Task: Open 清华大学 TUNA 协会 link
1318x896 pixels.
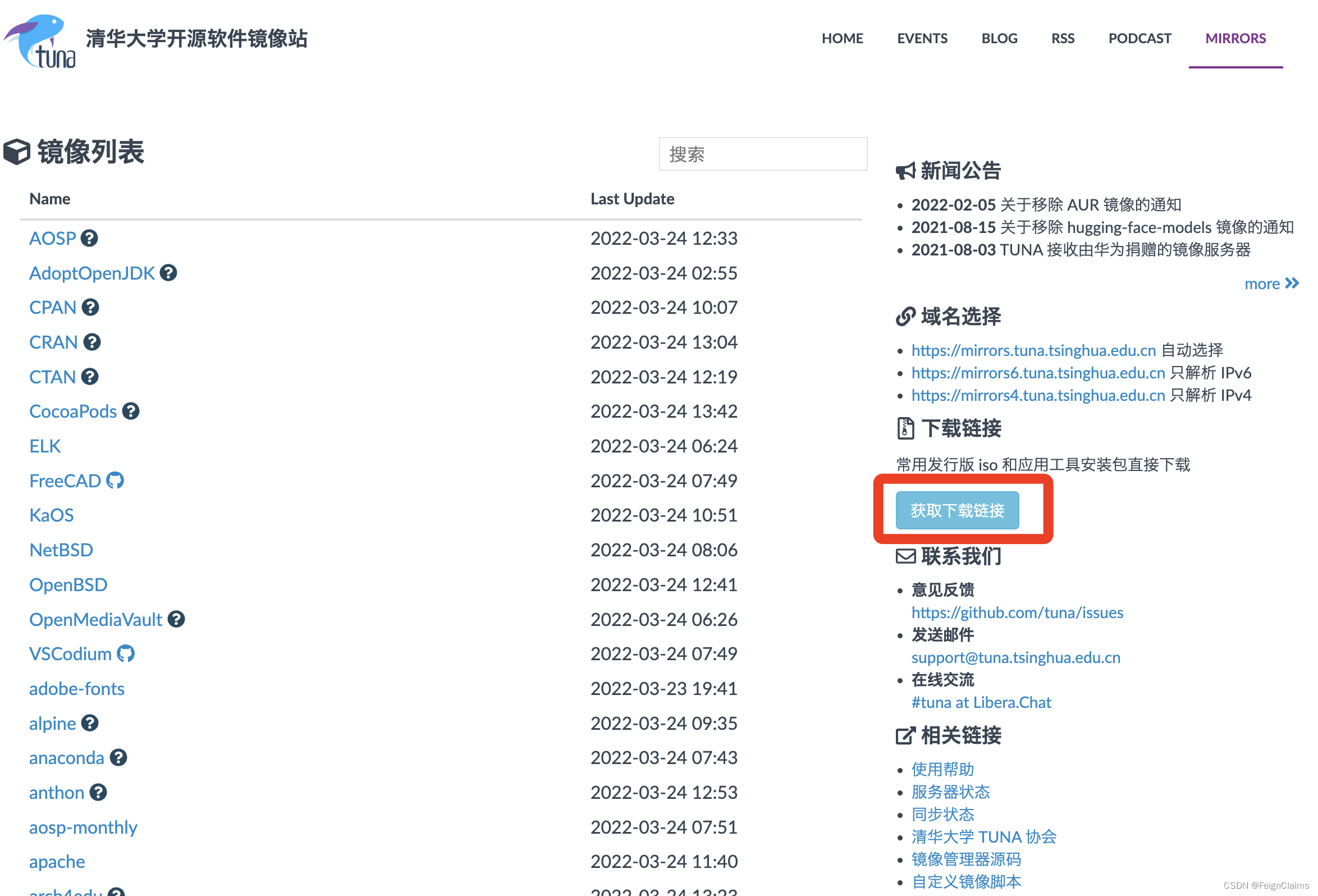Action: tap(984, 836)
